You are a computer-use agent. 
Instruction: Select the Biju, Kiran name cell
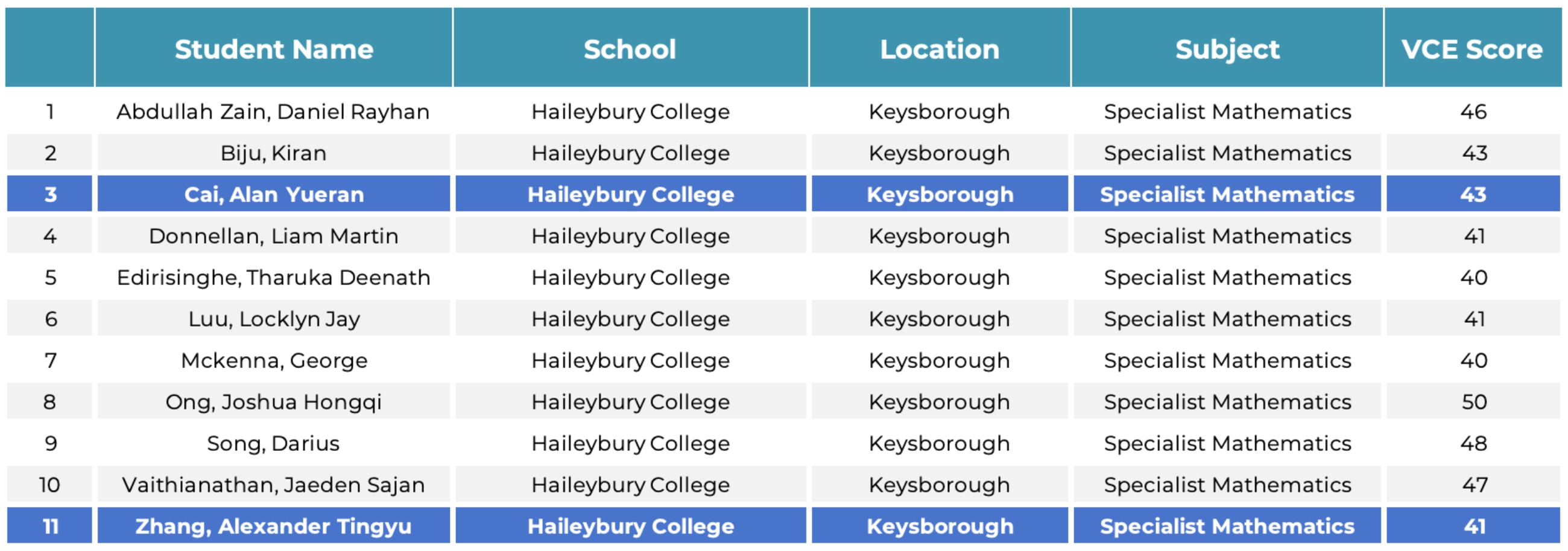click(273, 153)
